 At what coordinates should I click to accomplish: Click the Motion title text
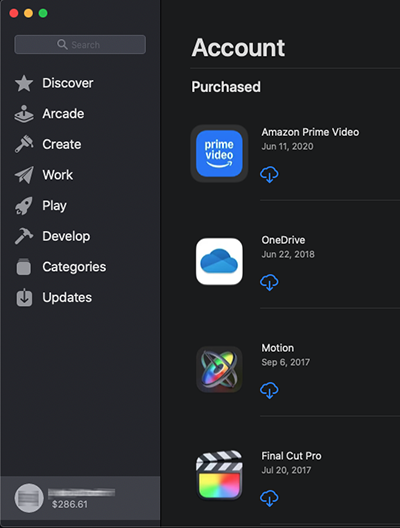278,348
